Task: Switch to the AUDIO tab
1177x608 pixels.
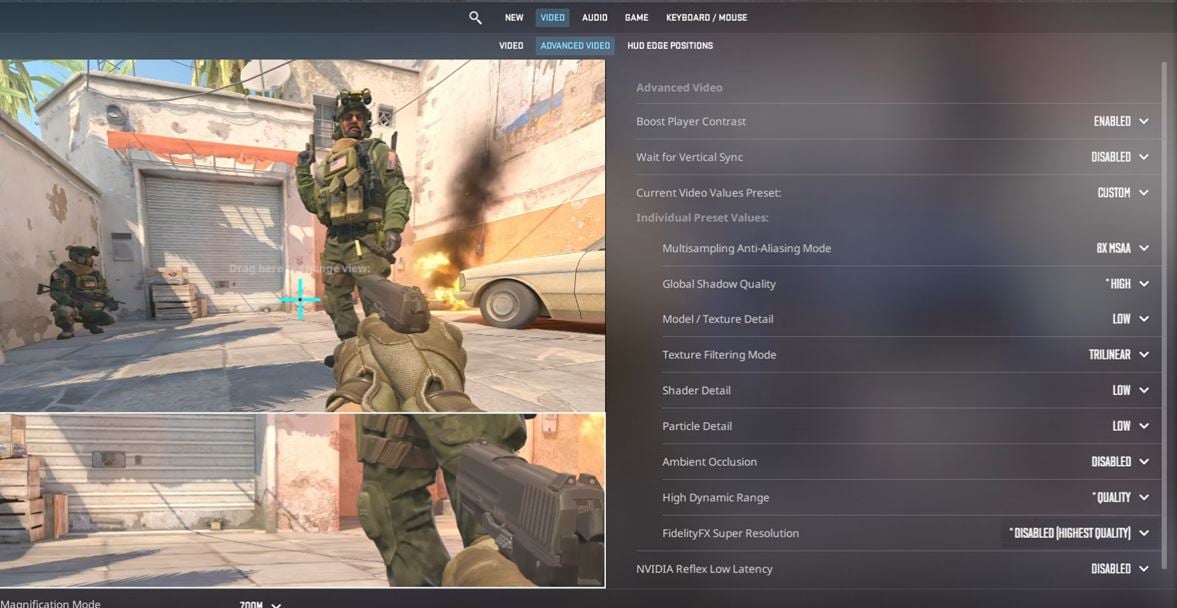Action: point(595,17)
